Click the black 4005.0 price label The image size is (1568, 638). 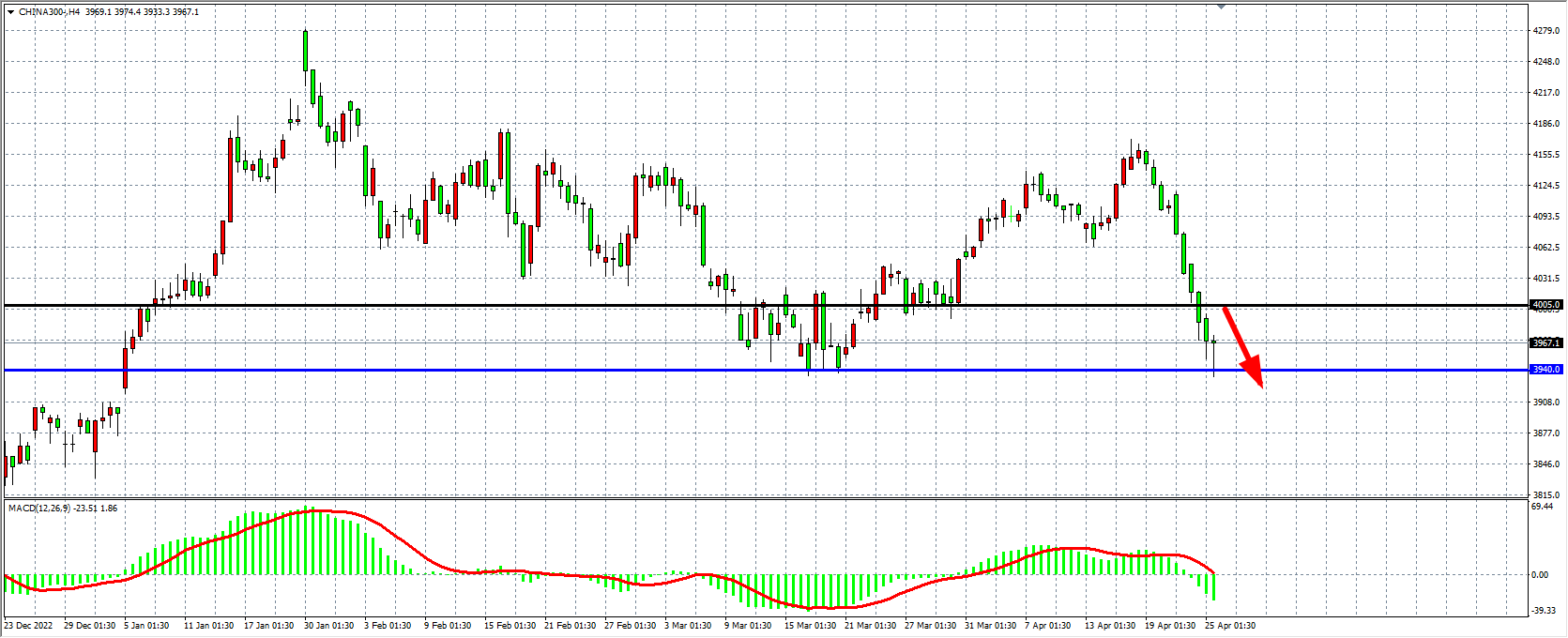coord(1545,305)
